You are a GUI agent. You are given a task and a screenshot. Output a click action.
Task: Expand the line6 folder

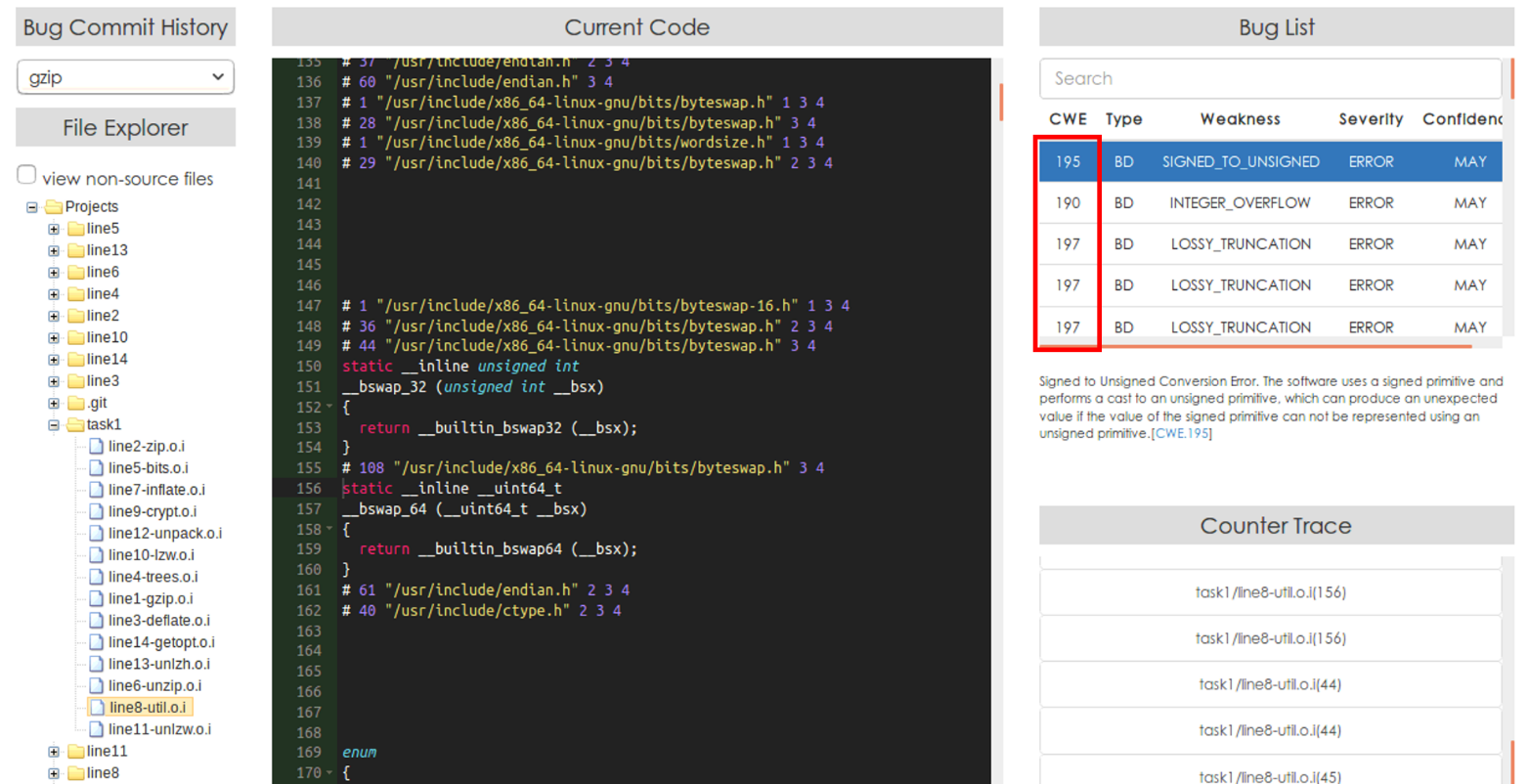tap(54, 273)
